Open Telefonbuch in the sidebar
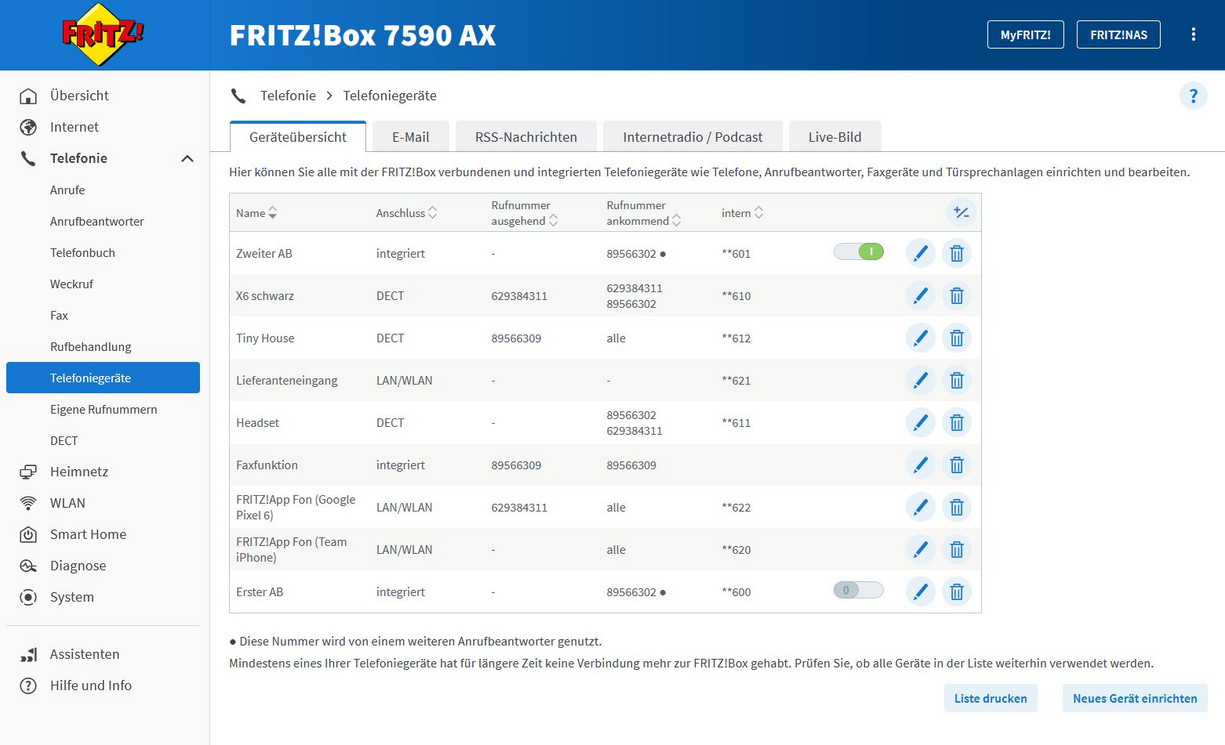Screen dimensions: 1225x745 click(83, 253)
